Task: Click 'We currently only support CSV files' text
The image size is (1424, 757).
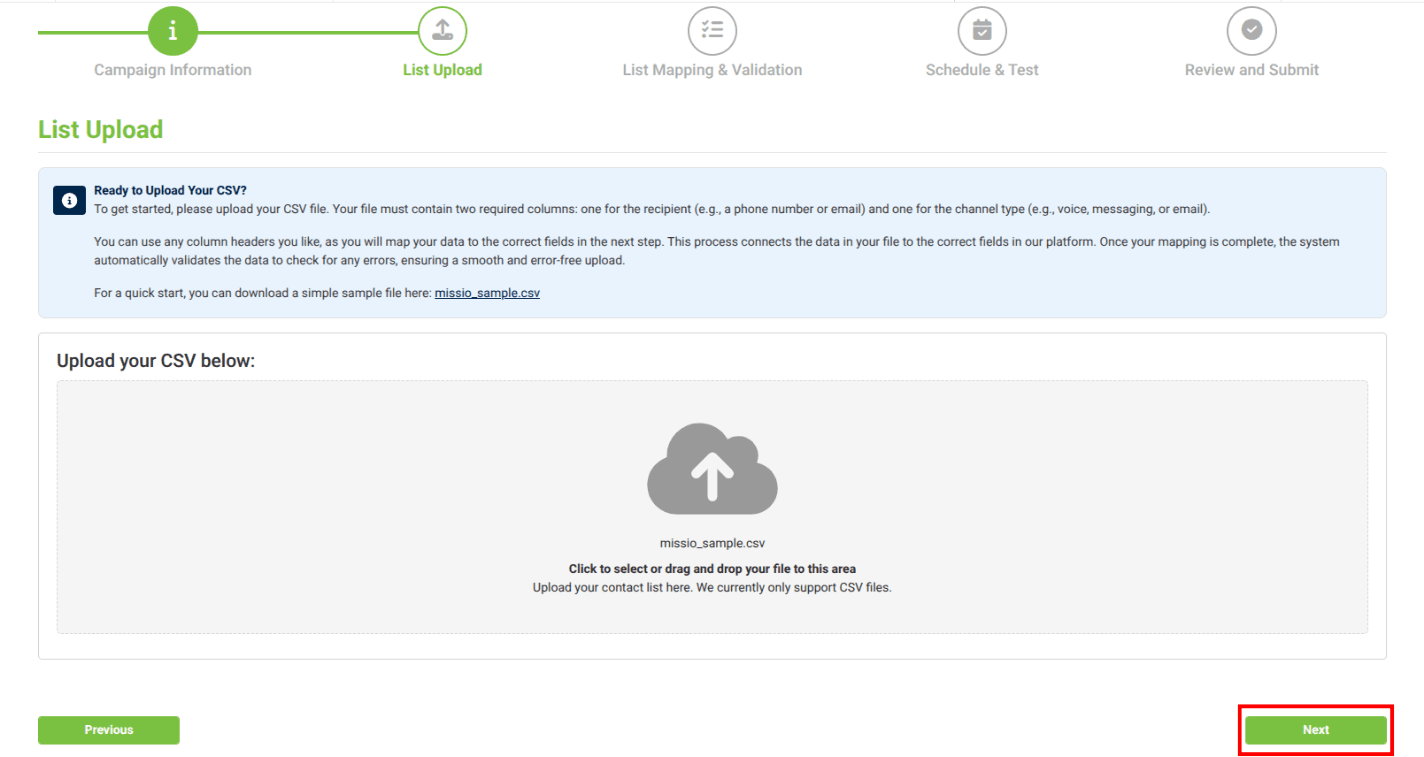Action: 794,588
